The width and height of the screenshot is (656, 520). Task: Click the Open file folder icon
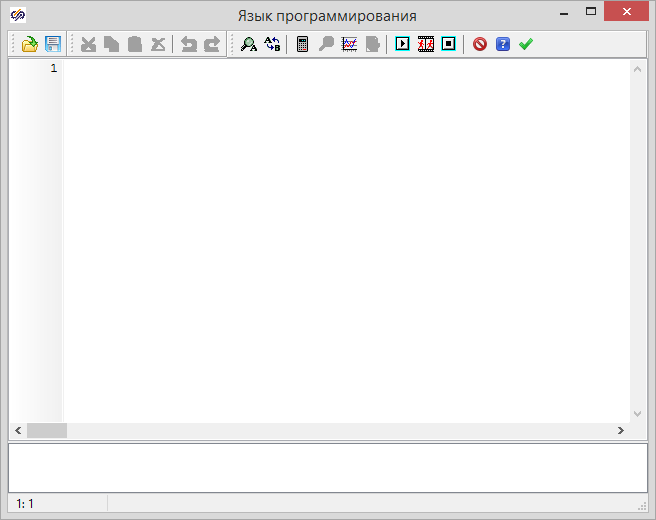point(30,44)
